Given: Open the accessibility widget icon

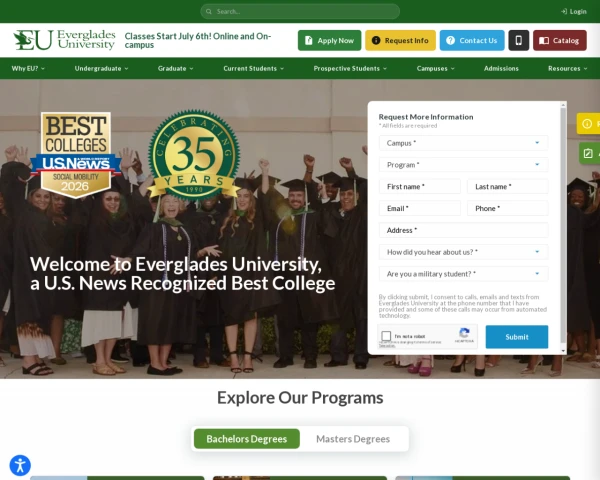Looking at the screenshot, I should click(20, 465).
